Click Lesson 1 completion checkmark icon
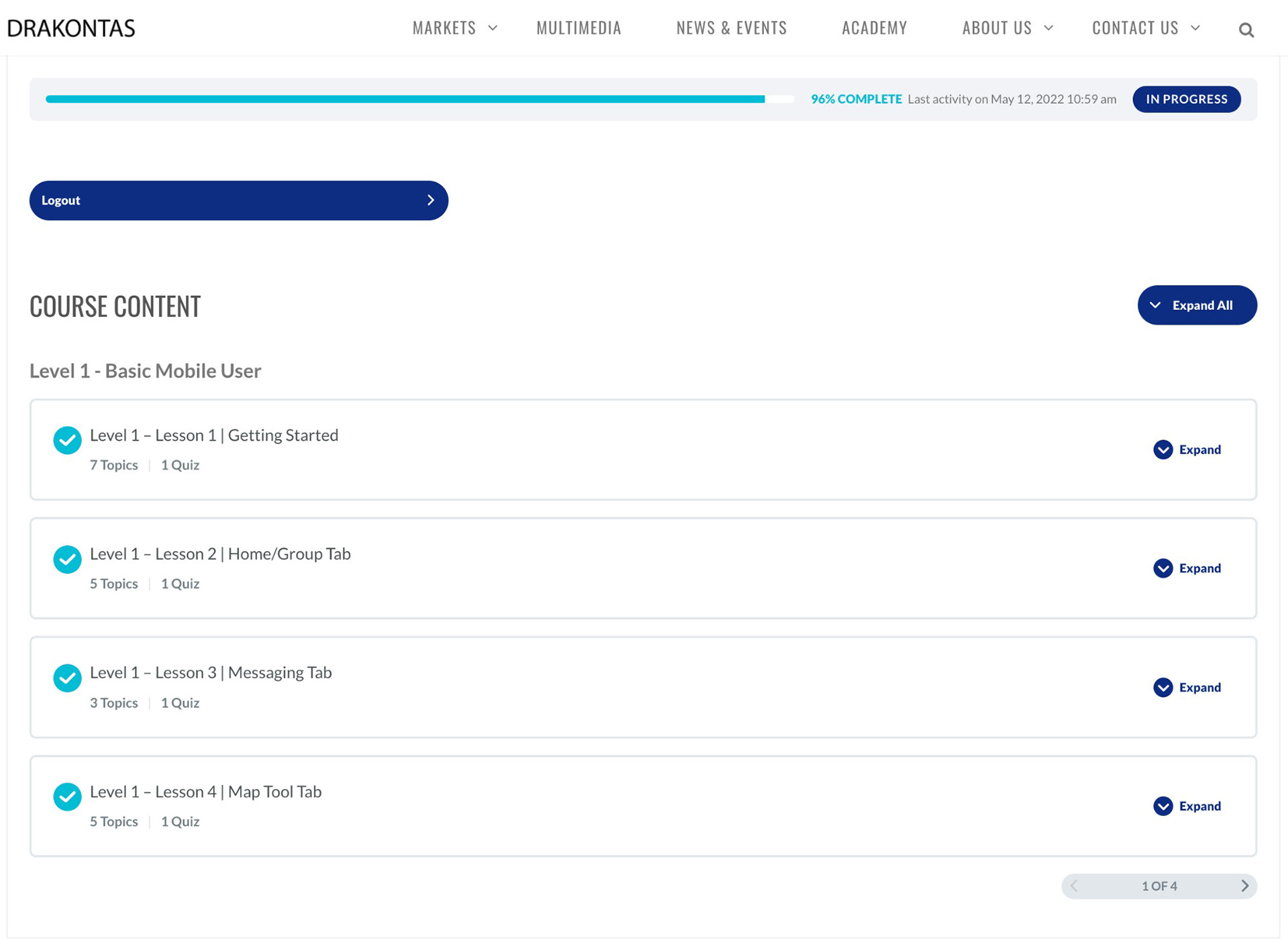Viewport: 1288px width, 944px height. click(67, 440)
